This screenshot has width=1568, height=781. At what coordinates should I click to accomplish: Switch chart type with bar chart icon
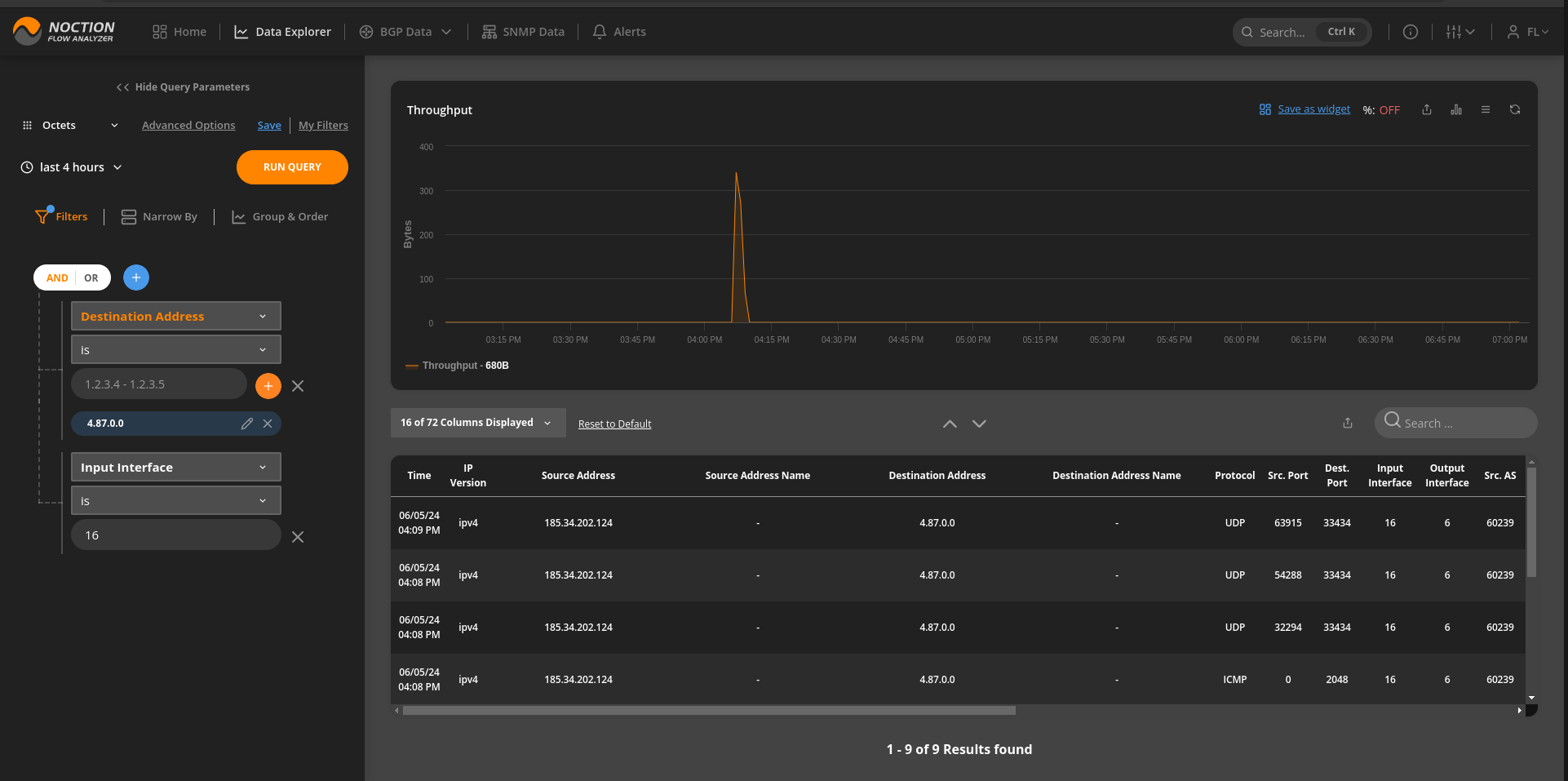tap(1456, 109)
